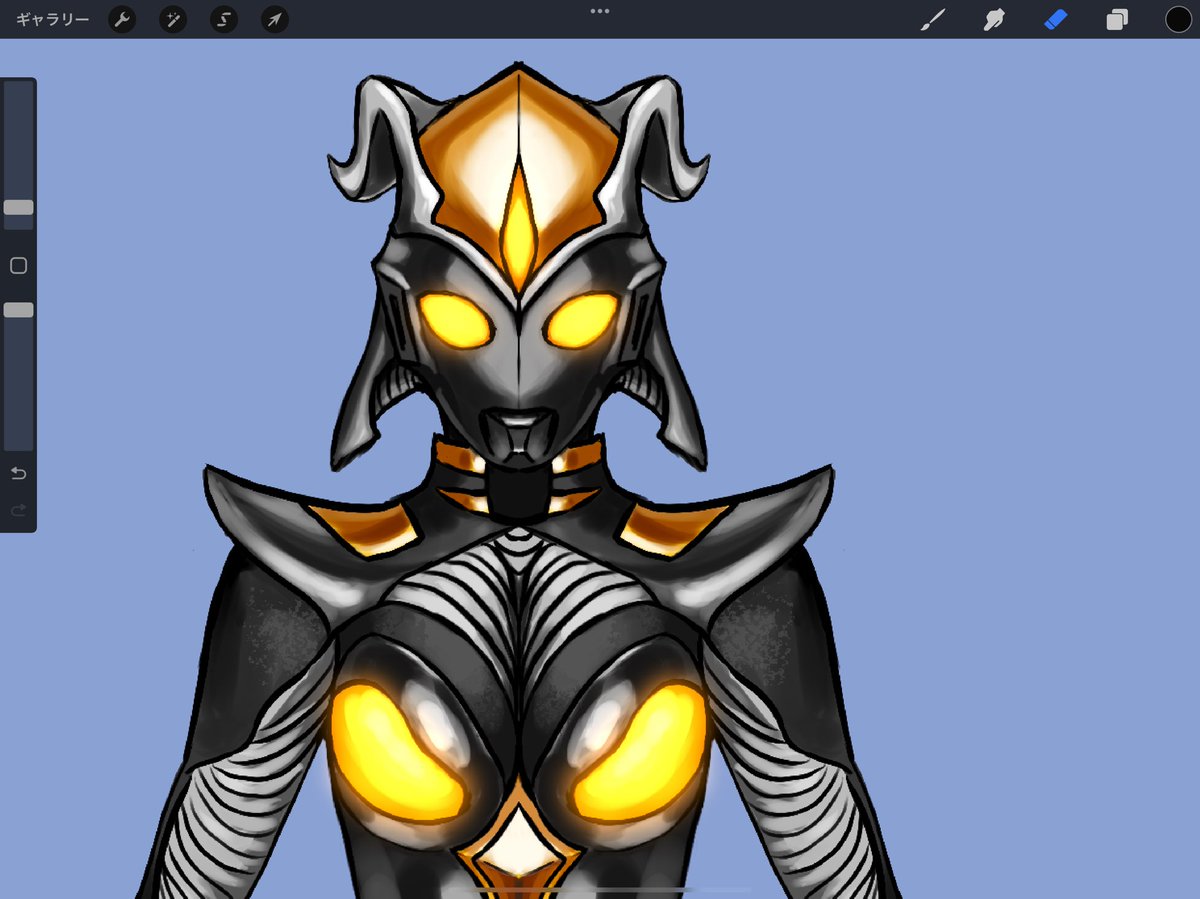
Task: Click the brush size slider handle
Action: [x=18, y=208]
